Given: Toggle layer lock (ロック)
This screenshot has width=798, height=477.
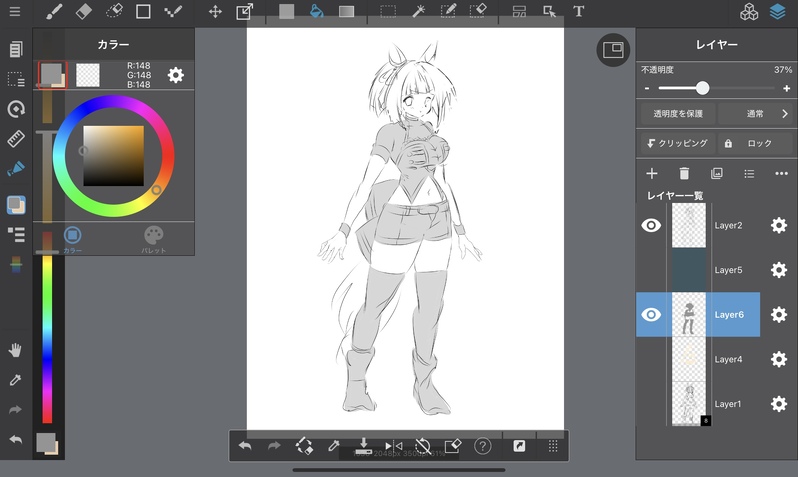Looking at the screenshot, I should (755, 144).
